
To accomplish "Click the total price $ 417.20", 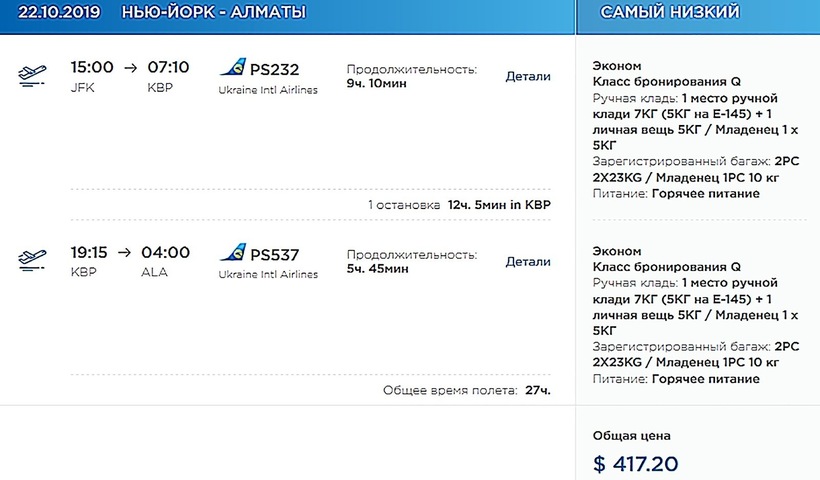I will coord(636,463).
